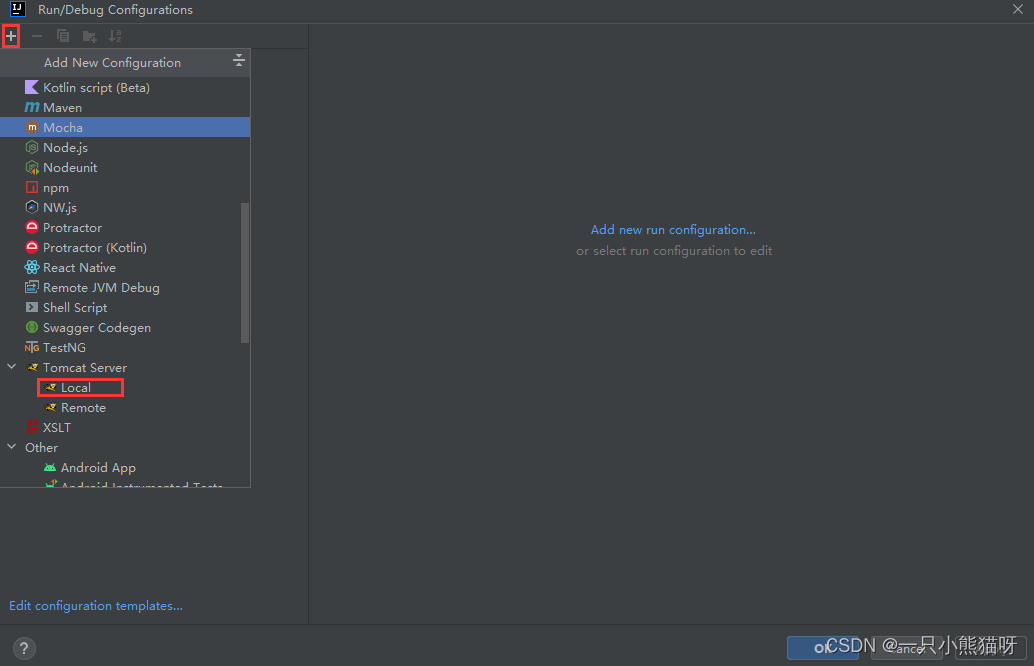The width and height of the screenshot is (1034, 666).
Task: Click the Shell Script terminal icon
Action: tap(32, 307)
